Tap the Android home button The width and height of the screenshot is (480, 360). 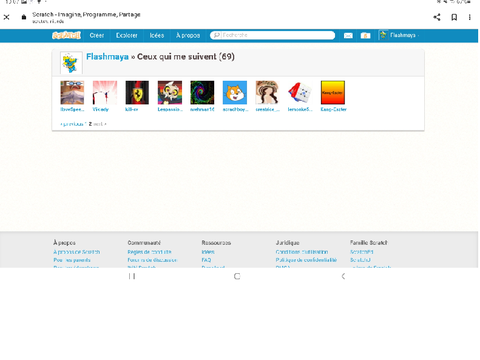(x=237, y=276)
